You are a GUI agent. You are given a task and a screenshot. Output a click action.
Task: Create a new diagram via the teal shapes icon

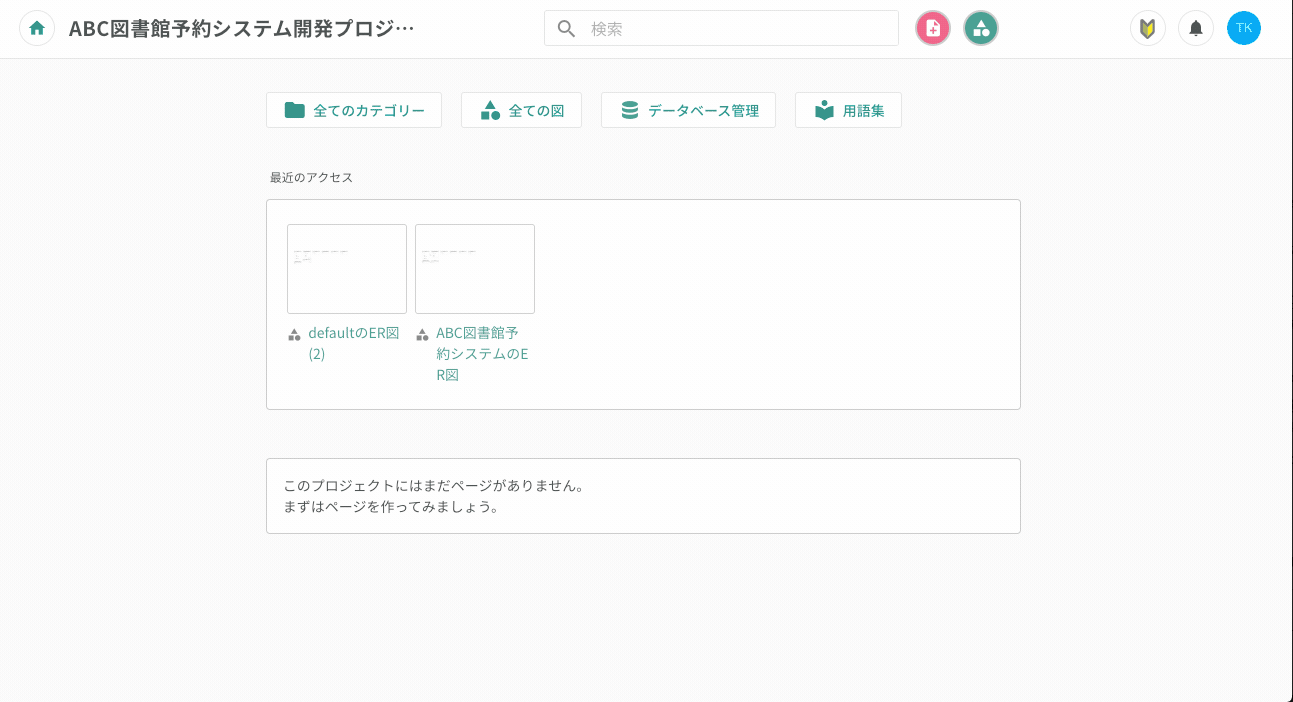coord(980,28)
